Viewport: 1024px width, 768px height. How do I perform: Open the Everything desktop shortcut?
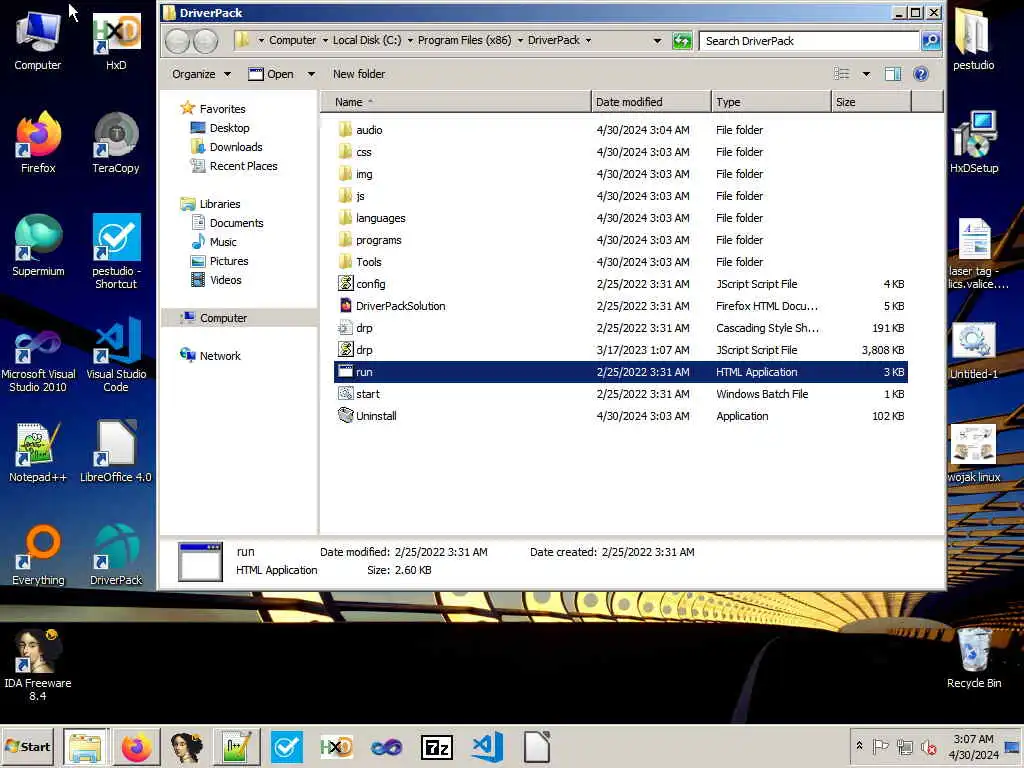tap(38, 555)
